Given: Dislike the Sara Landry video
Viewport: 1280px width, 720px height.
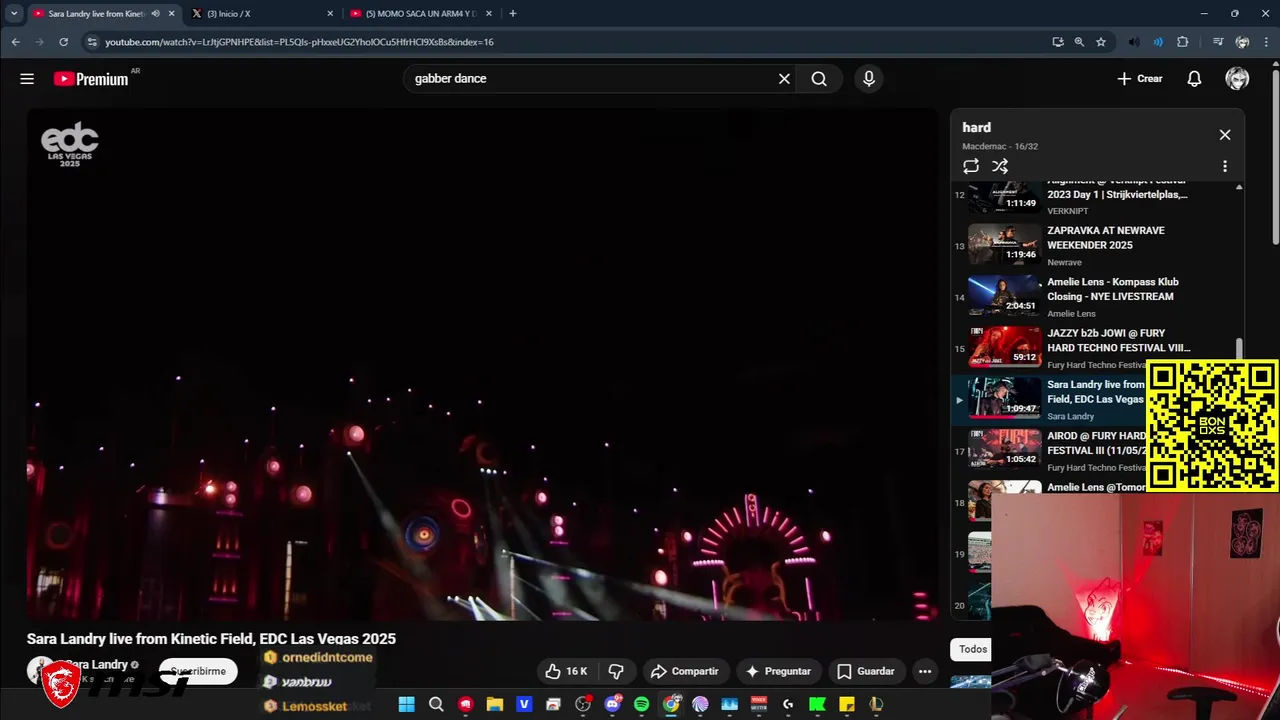Looking at the screenshot, I should click(617, 671).
